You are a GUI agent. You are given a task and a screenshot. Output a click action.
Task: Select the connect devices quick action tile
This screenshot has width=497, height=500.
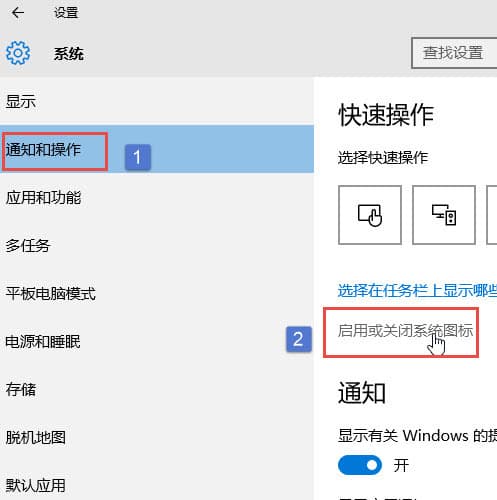click(x=444, y=215)
